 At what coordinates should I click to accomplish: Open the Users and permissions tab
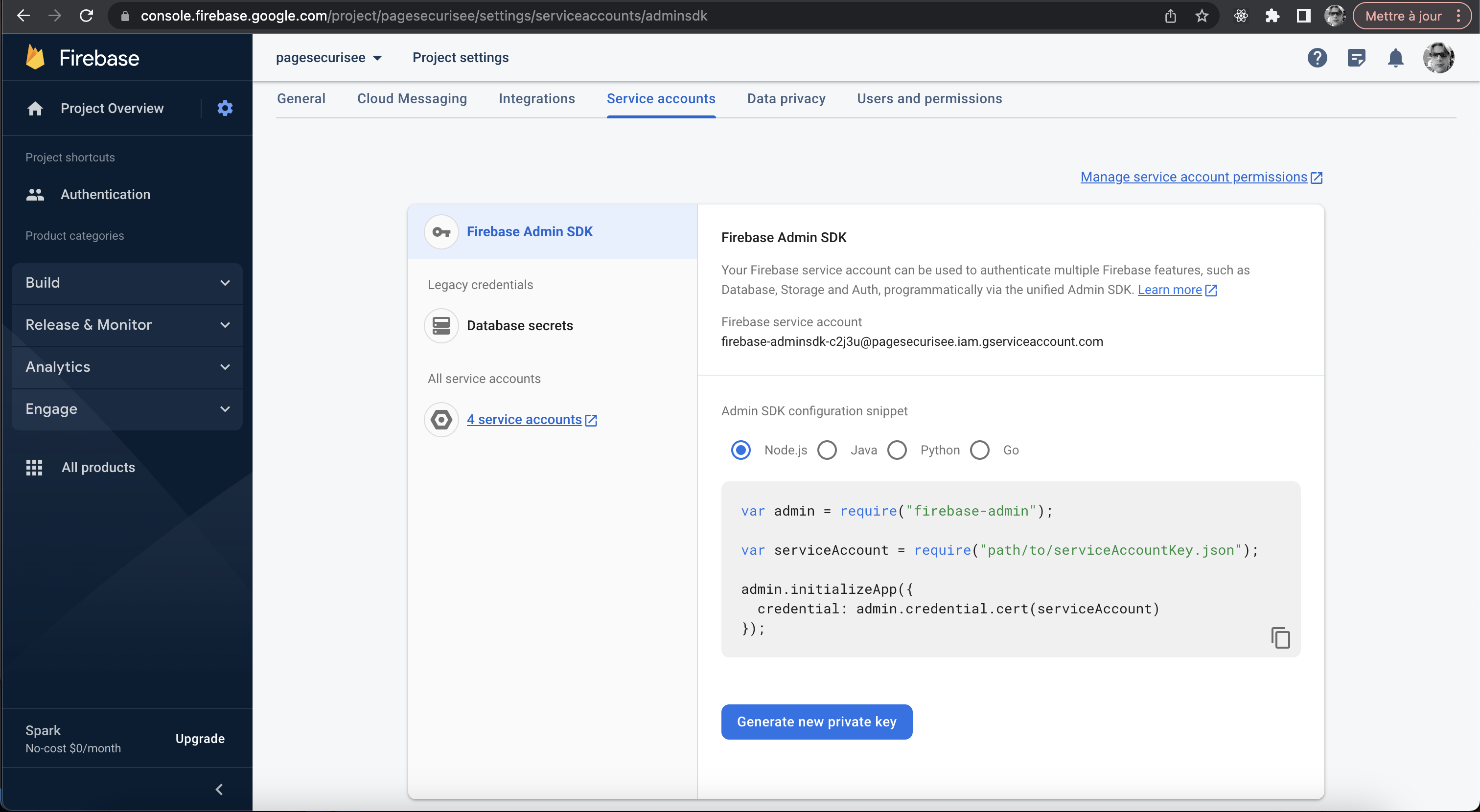point(929,99)
